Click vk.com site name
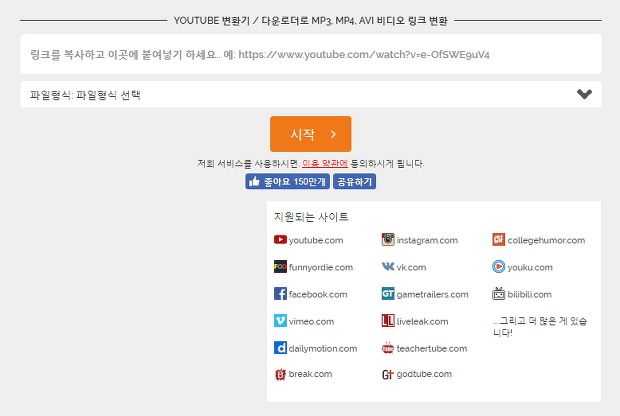 [x=411, y=267]
